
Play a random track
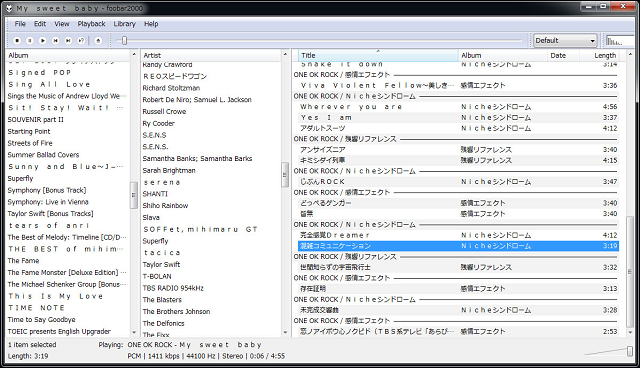[81, 40]
